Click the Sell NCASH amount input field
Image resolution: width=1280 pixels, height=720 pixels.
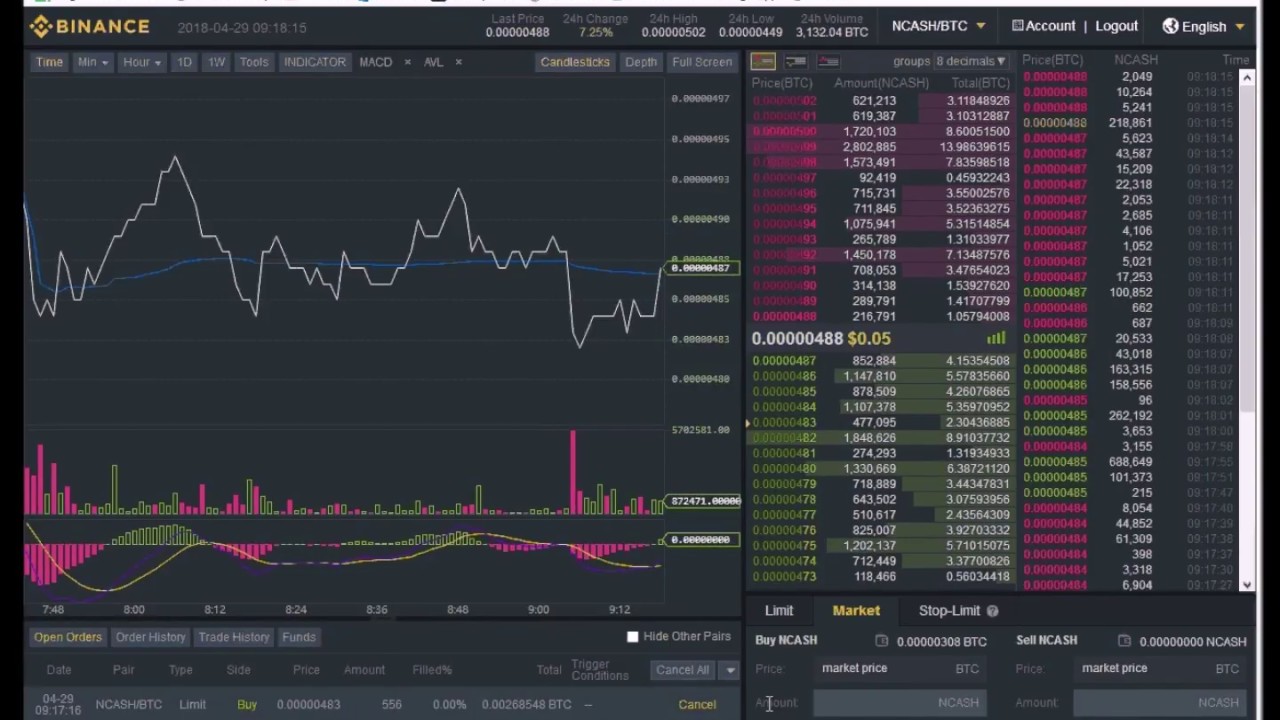coord(1159,703)
